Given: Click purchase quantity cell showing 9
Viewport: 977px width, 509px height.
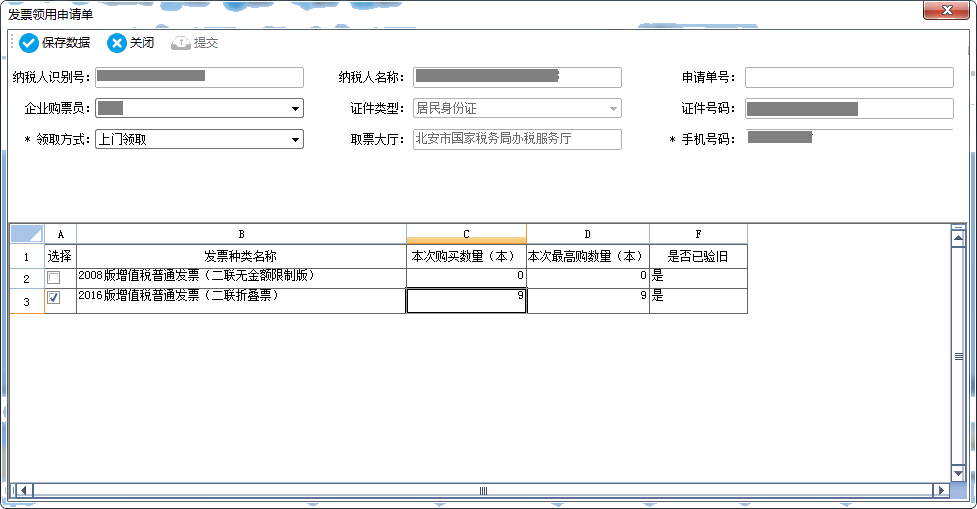Looking at the screenshot, I should tap(466, 301).
